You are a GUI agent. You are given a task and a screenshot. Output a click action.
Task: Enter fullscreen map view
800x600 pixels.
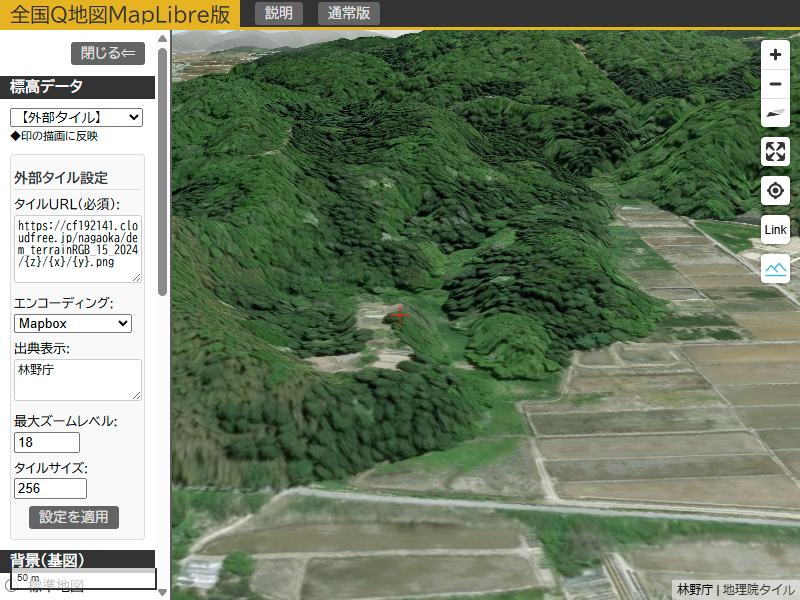coord(775,152)
